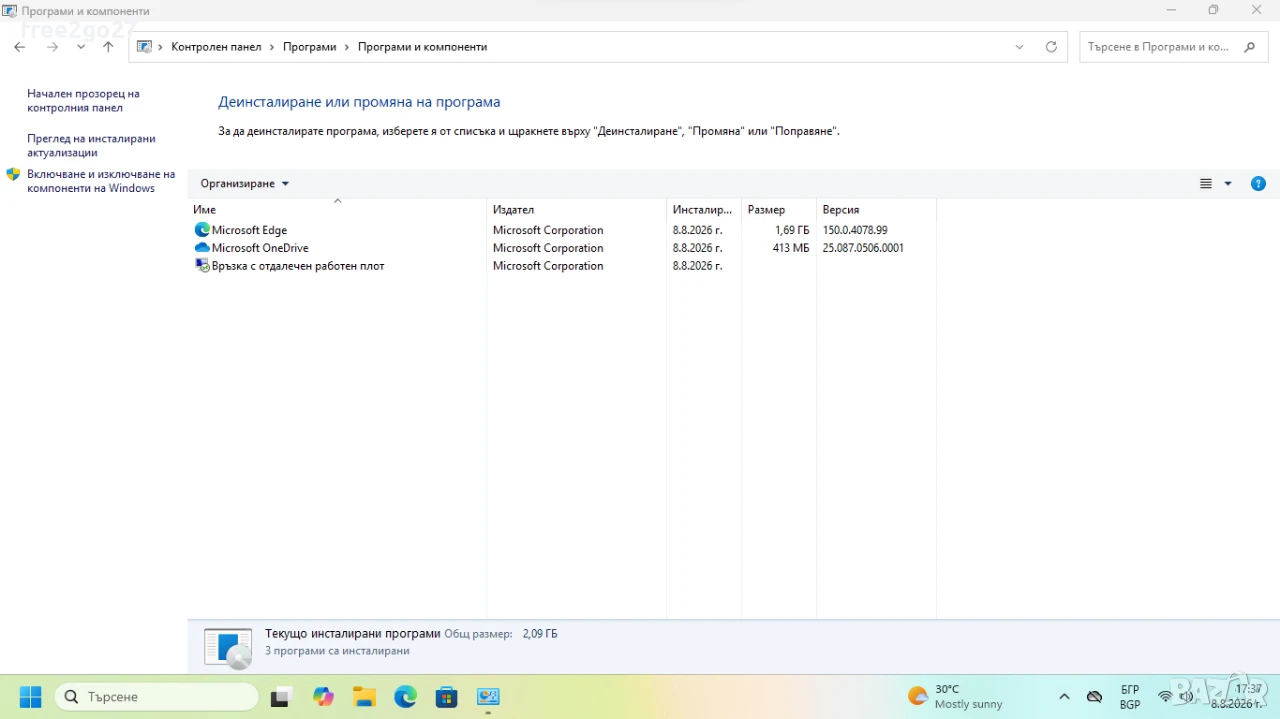Viewport: 1280px width, 719px height.
Task: Click Edge version '150.0.4078.99'
Action: (x=855, y=230)
